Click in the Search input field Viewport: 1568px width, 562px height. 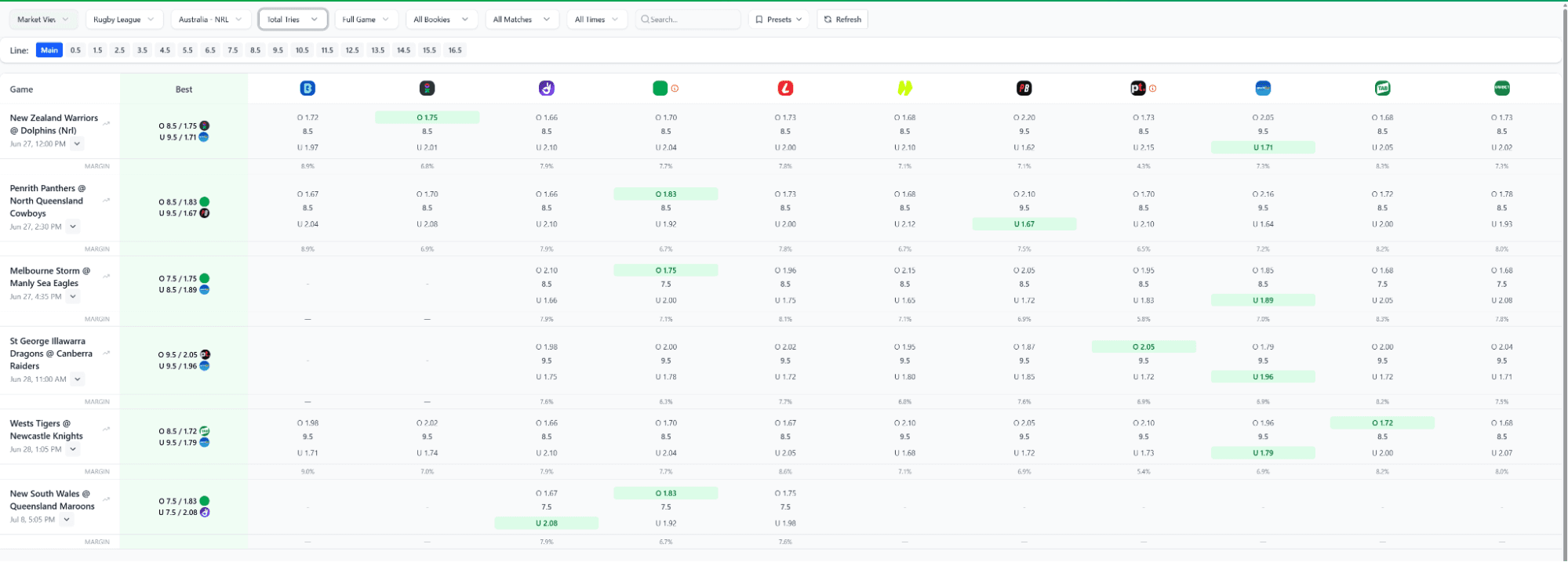click(688, 20)
